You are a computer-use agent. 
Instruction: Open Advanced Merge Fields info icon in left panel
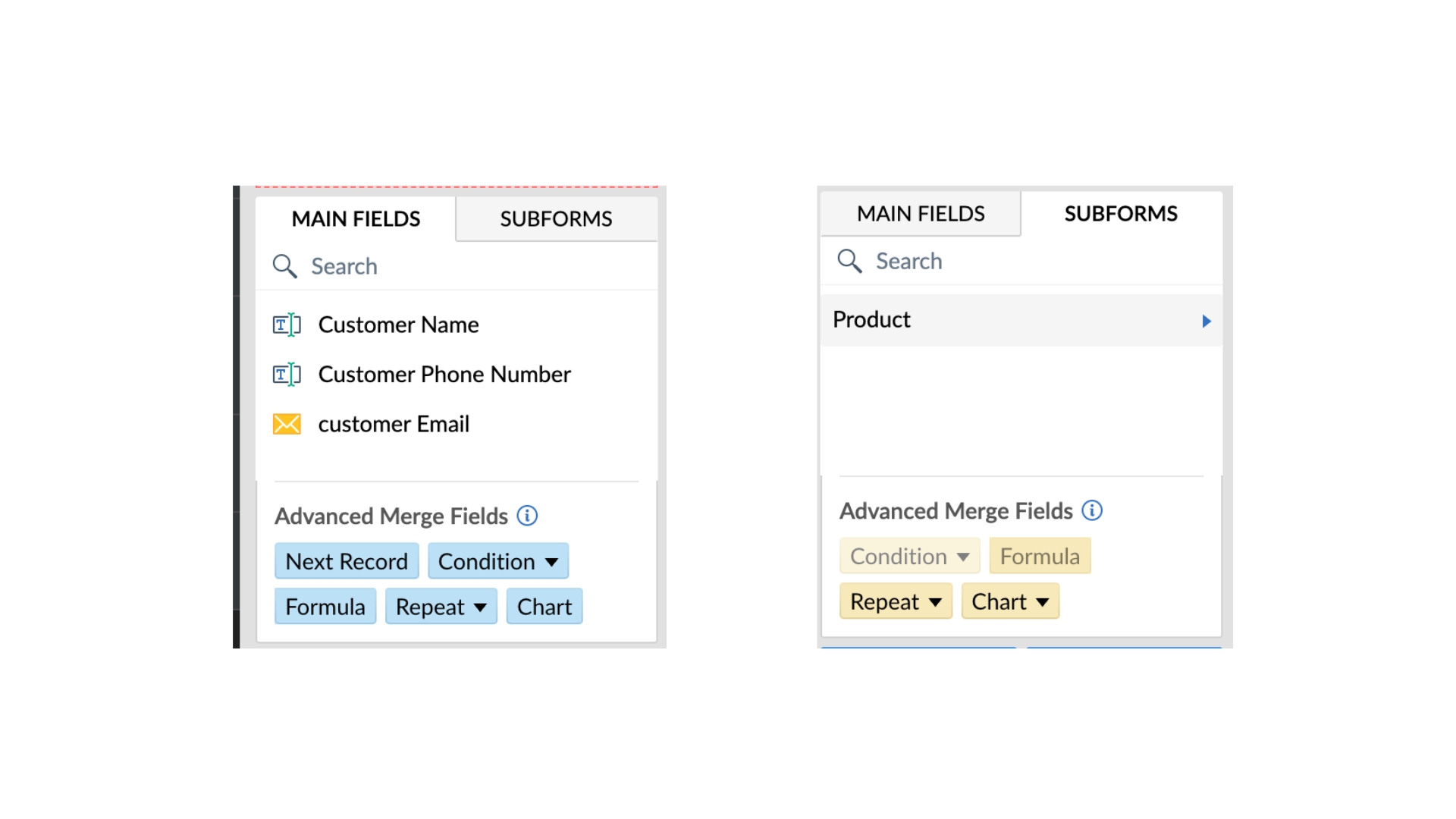click(x=527, y=516)
